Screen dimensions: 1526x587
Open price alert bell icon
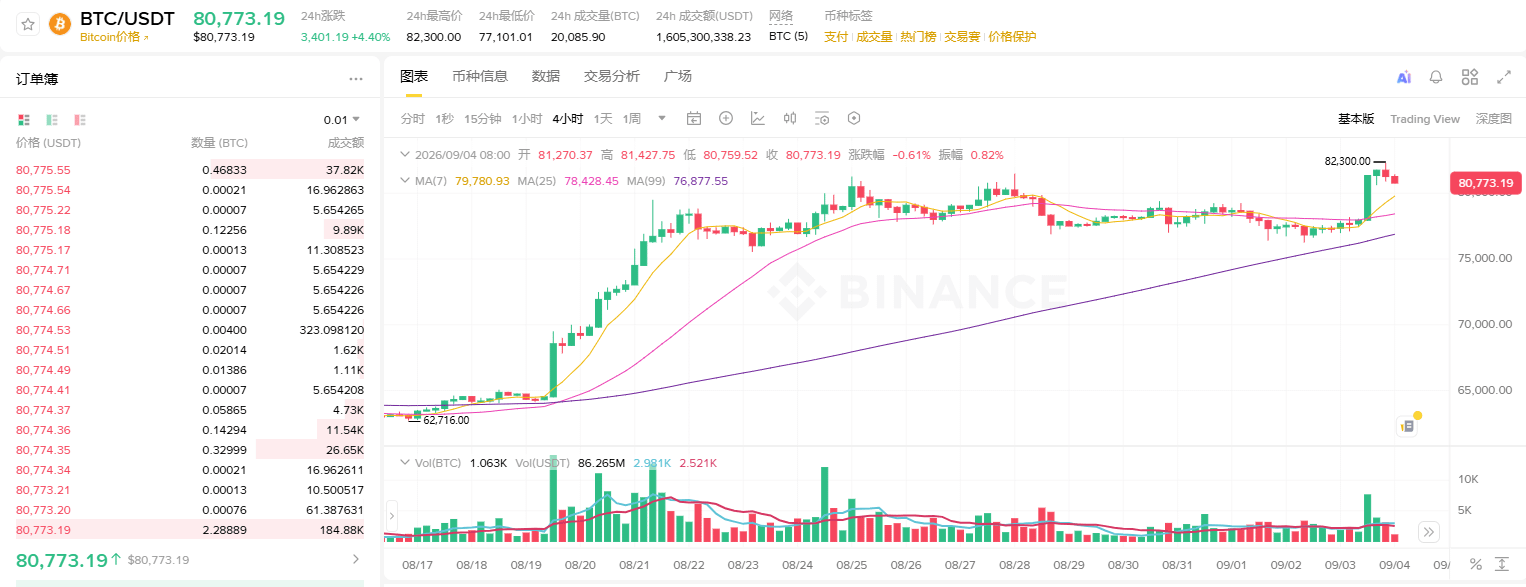coord(1436,77)
